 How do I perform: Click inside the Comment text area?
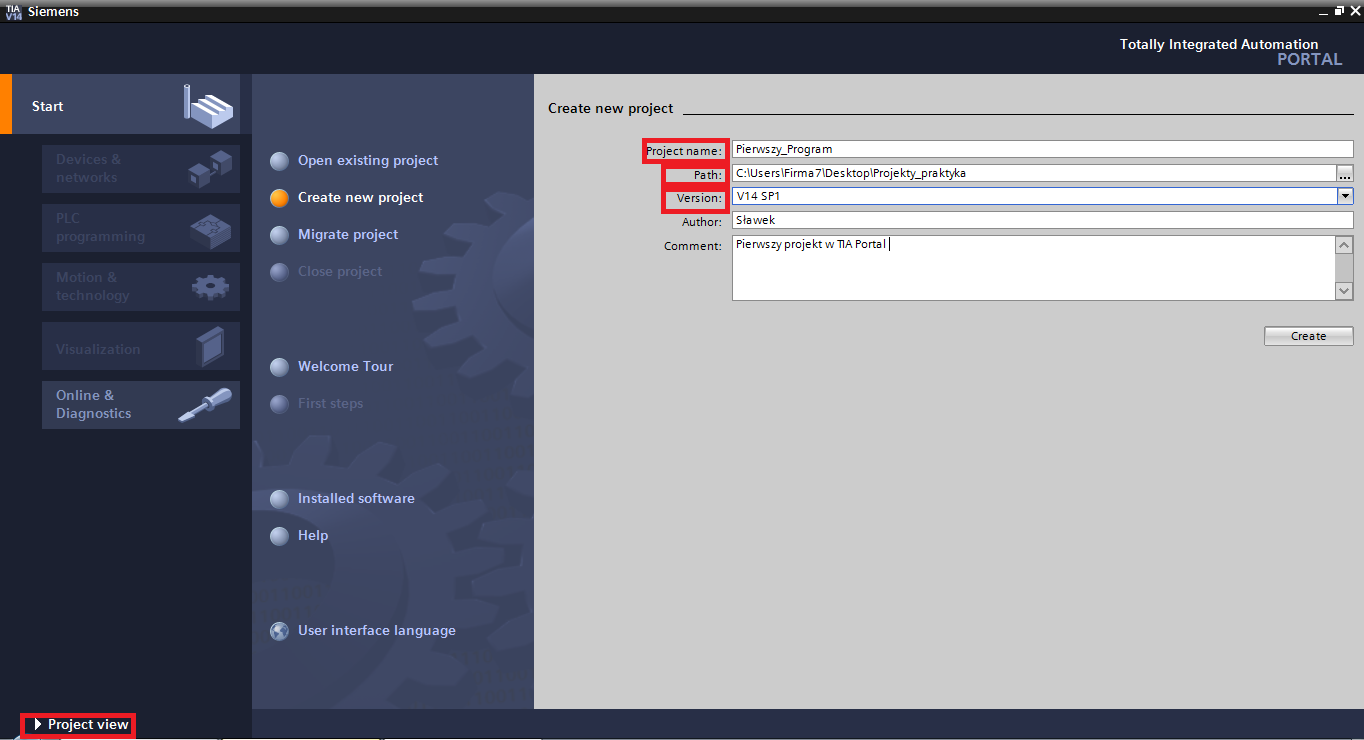click(1030, 268)
